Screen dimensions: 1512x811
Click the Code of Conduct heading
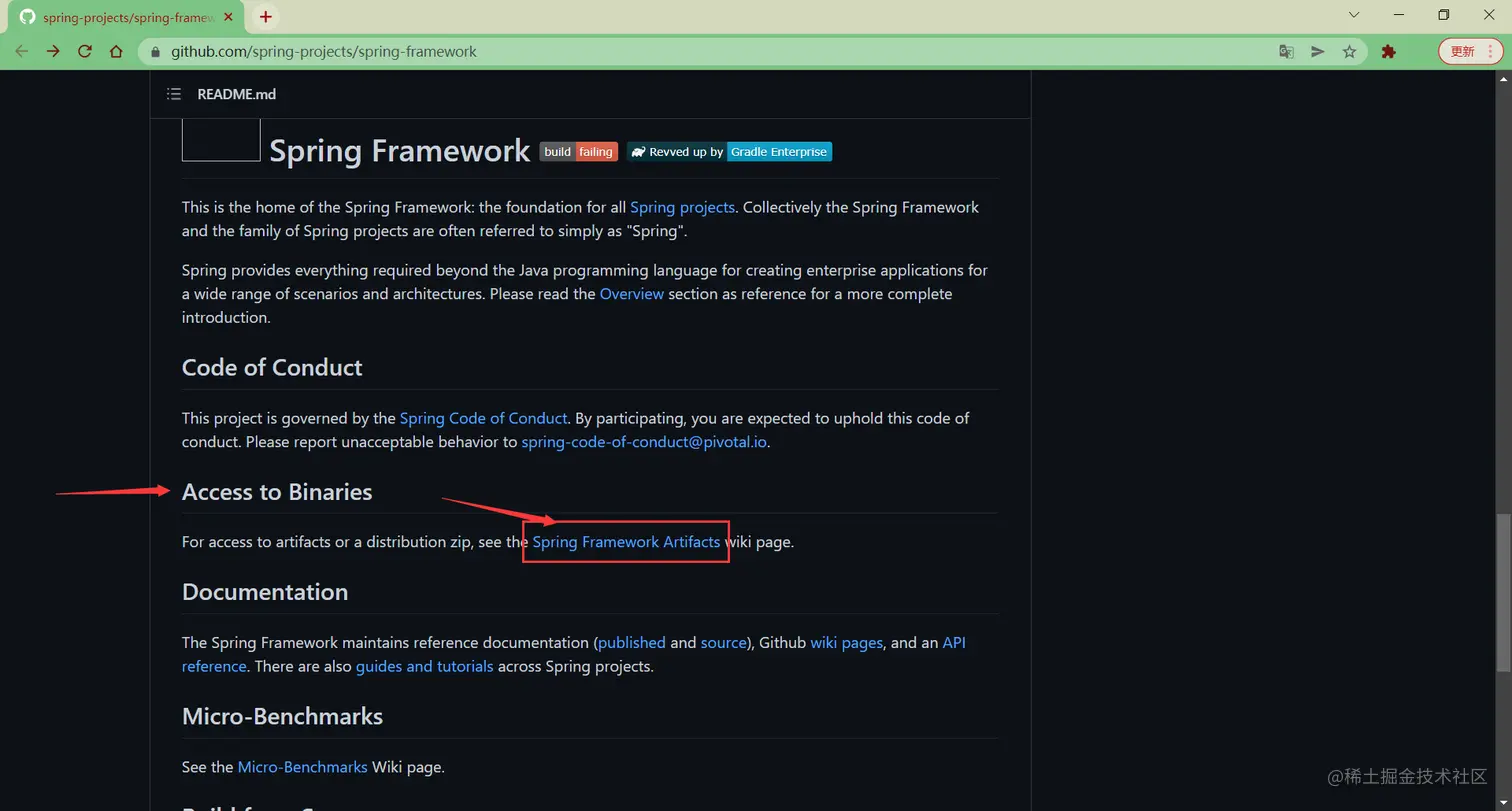[272, 368]
